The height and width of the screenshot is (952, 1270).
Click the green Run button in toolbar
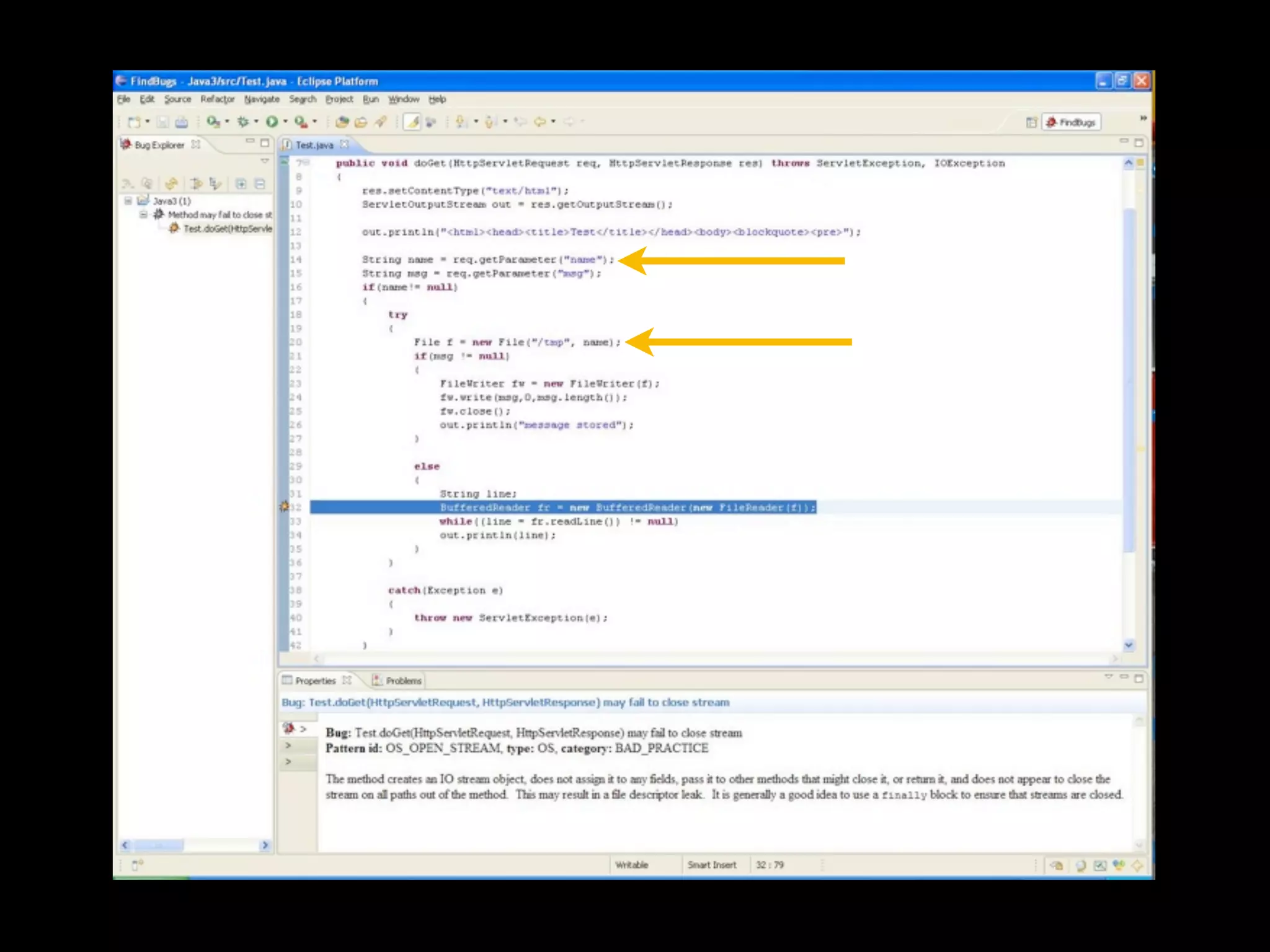click(272, 121)
